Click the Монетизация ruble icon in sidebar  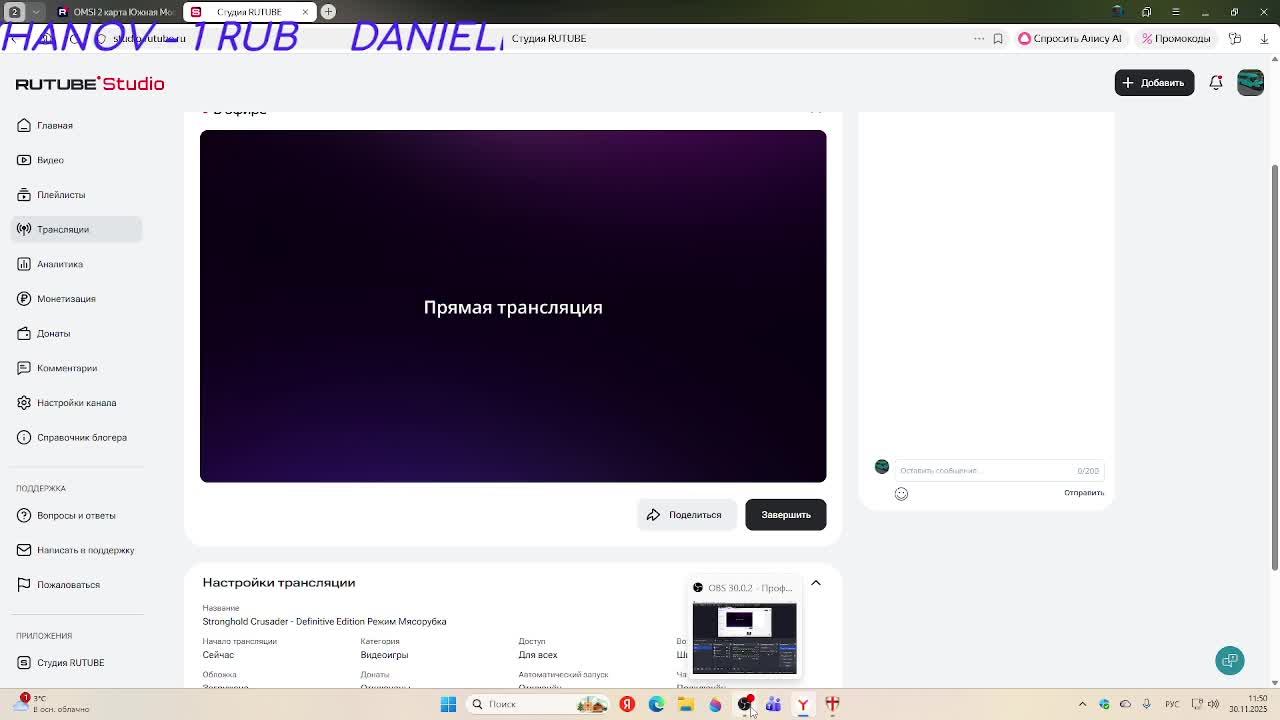pos(23,299)
